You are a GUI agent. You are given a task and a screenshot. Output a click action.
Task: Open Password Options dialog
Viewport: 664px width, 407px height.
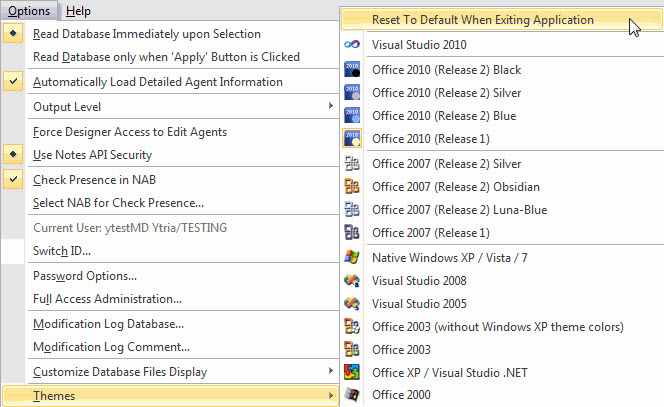[85, 276]
